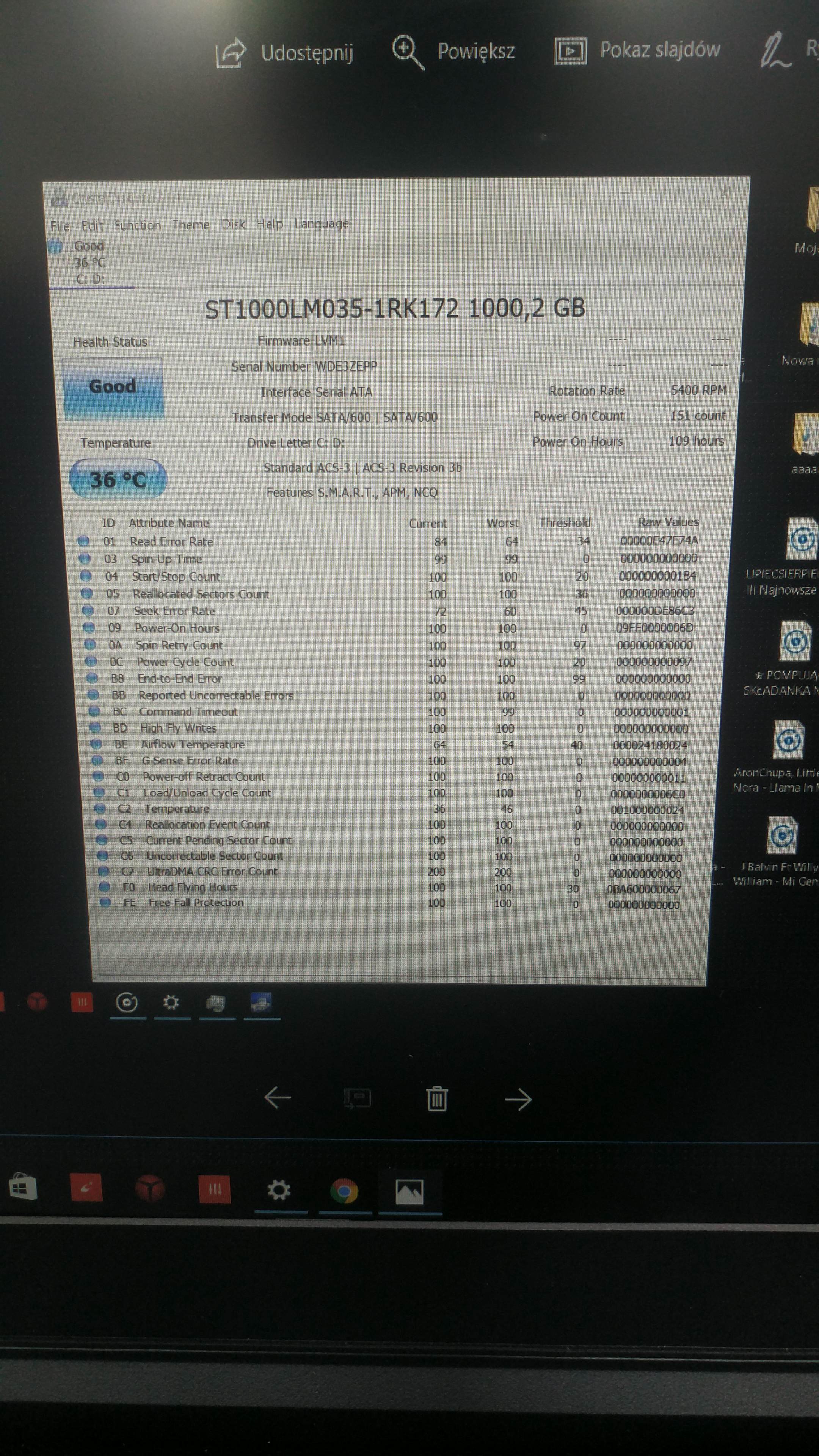Click the red bars icon in pictured taskbar
Image resolution: width=819 pixels, height=1456 pixels.
pos(82,1002)
